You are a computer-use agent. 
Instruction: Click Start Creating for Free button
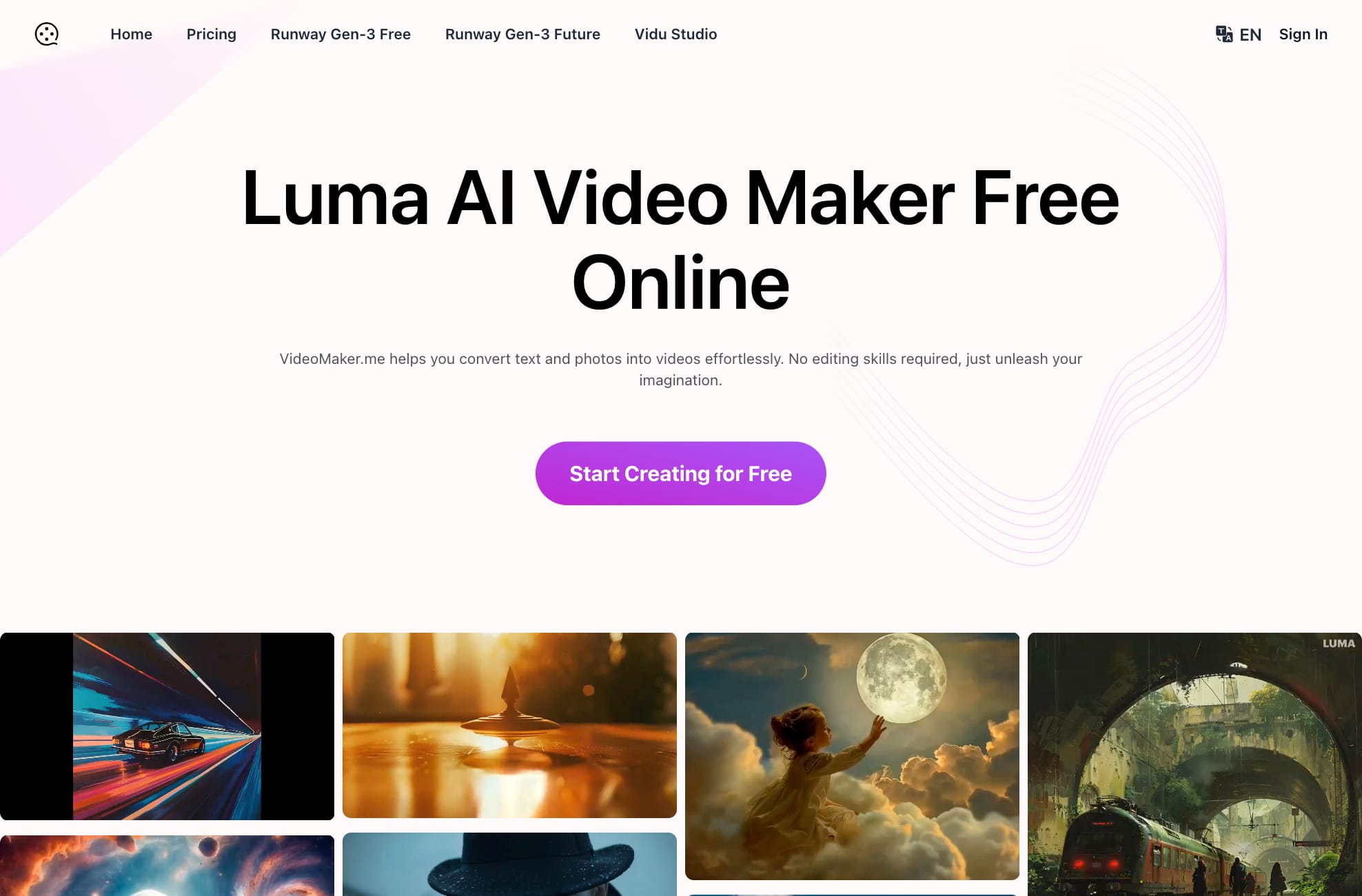(x=681, y=473)
